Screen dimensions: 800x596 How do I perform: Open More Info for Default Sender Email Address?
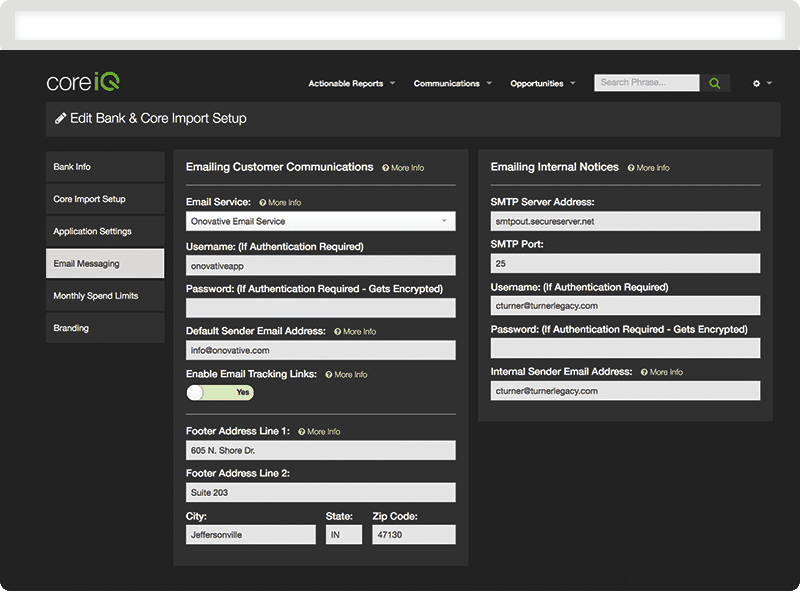tap(355, 332)
